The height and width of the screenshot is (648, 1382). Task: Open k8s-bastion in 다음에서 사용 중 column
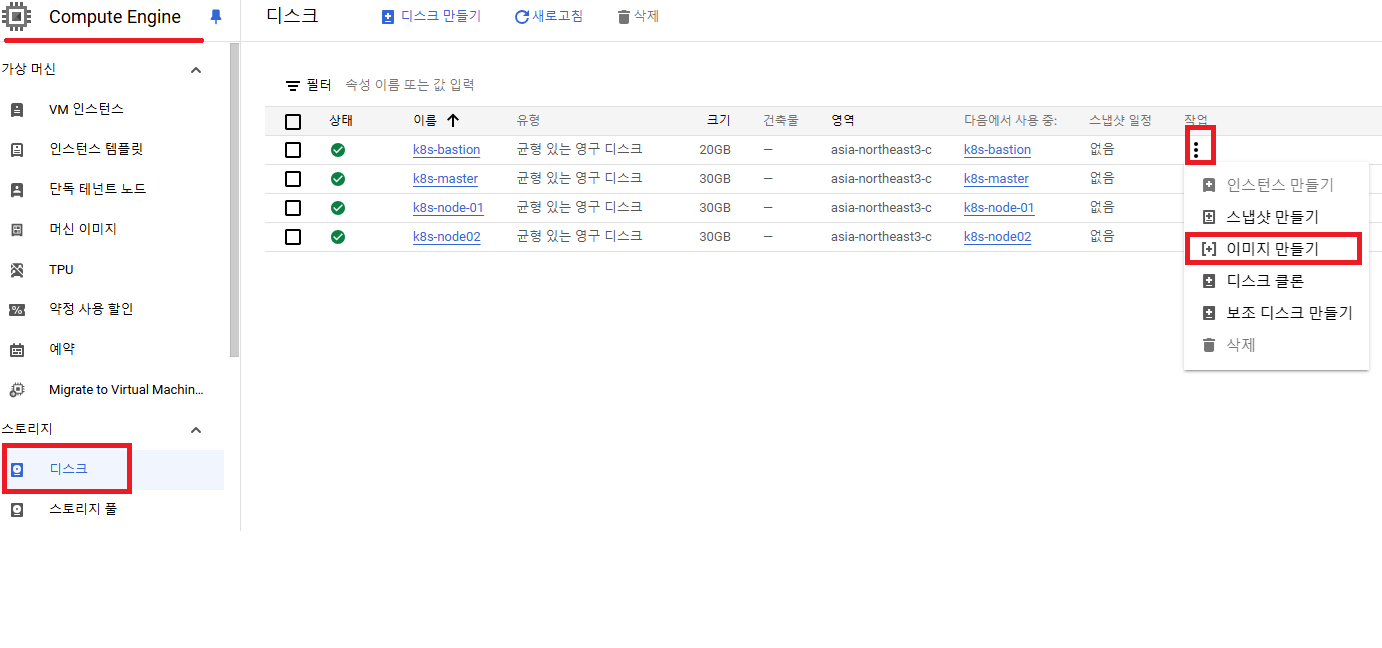click(997, 150)
